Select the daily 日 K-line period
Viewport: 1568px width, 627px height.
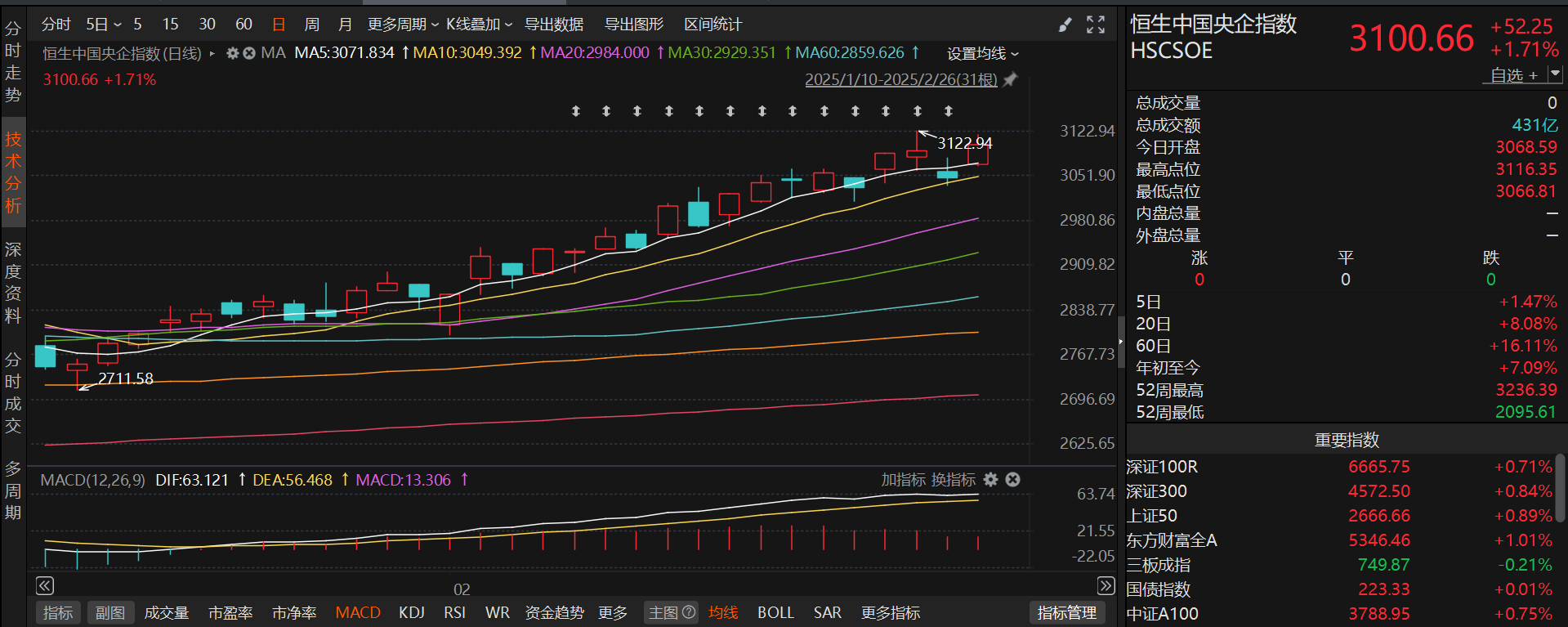(279, 25)
